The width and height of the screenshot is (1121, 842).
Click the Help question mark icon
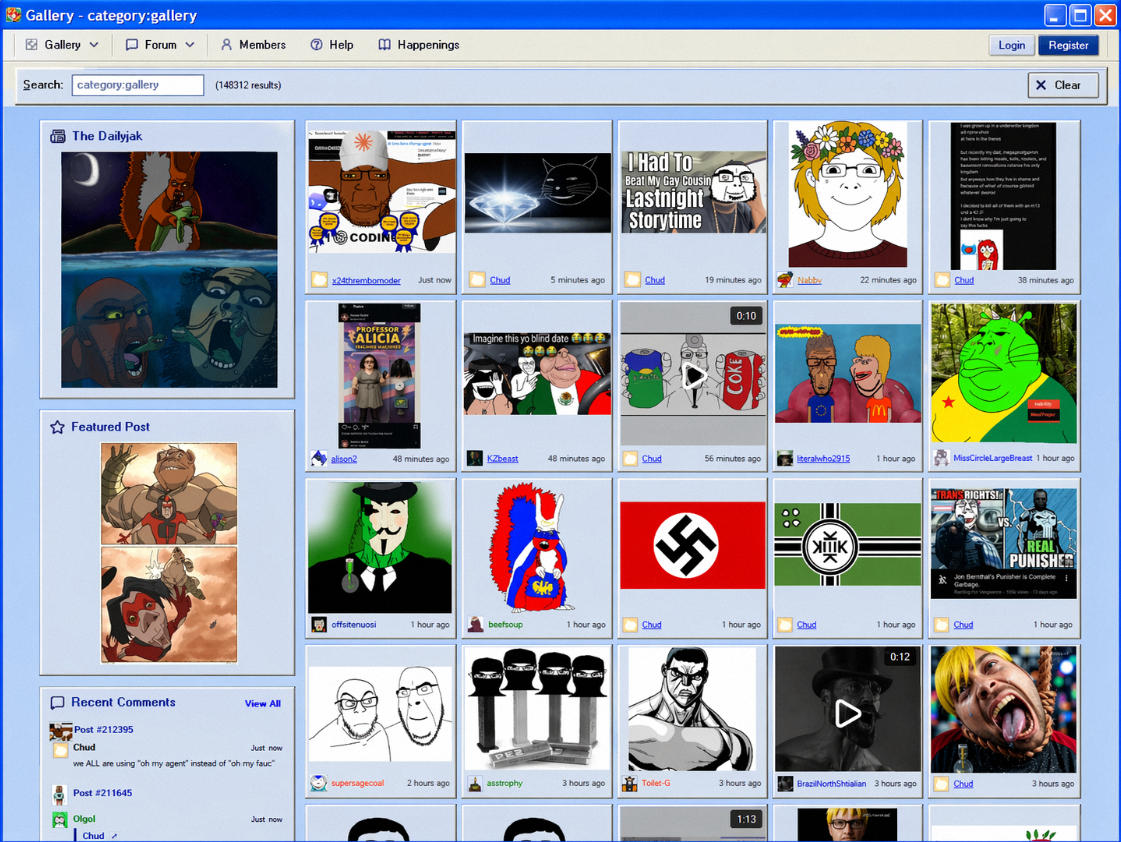(x=316, y=45)
